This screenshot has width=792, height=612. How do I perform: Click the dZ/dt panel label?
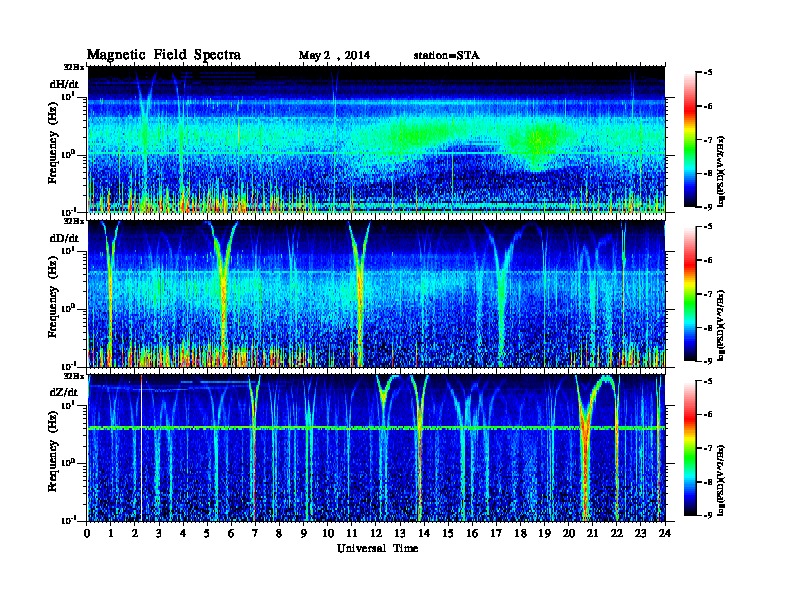pos(64,392)
